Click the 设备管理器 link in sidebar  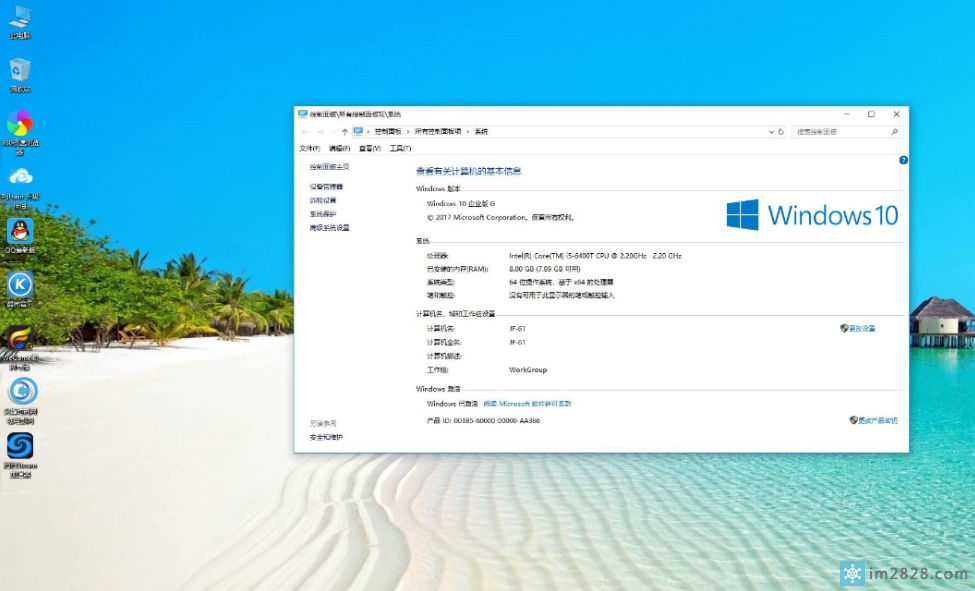[x=326, y=187]
